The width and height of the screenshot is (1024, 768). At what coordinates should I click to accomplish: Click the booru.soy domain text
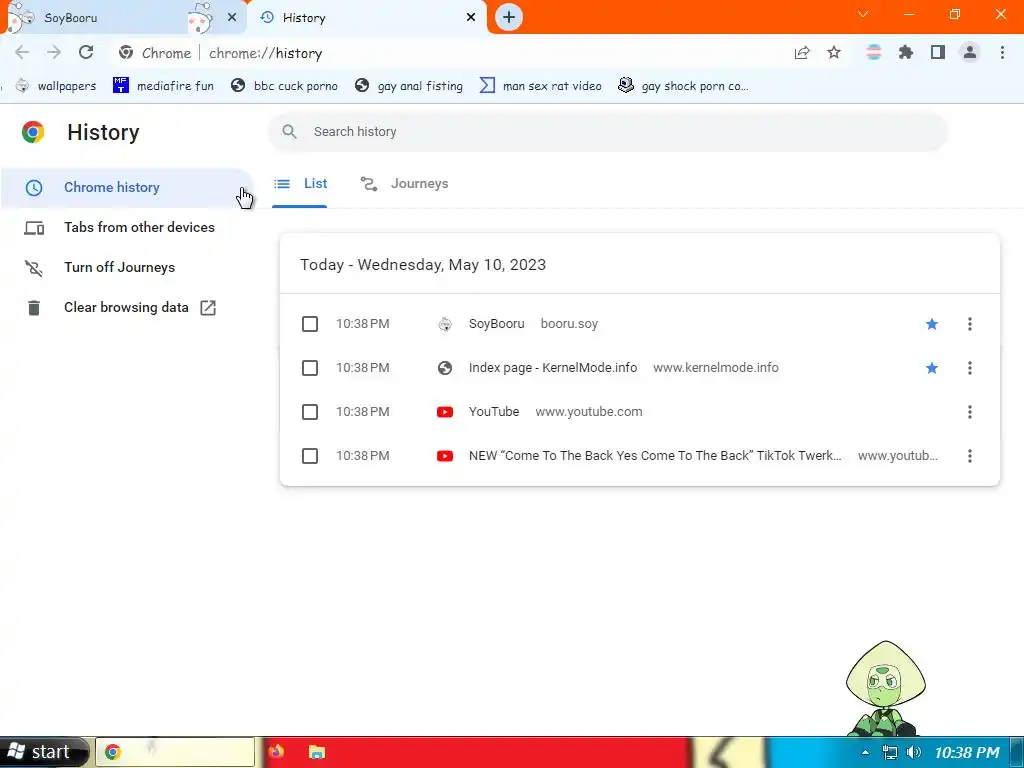tap(569, 324)
